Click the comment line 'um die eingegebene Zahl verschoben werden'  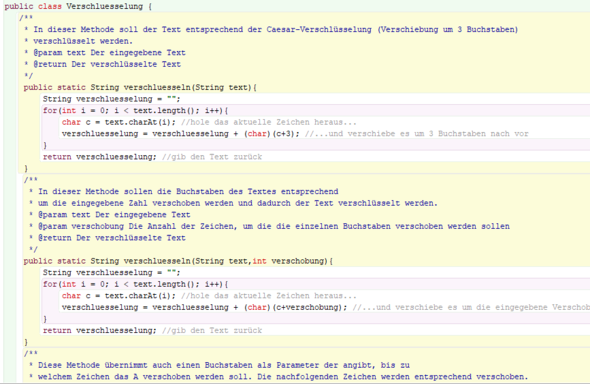238,203
